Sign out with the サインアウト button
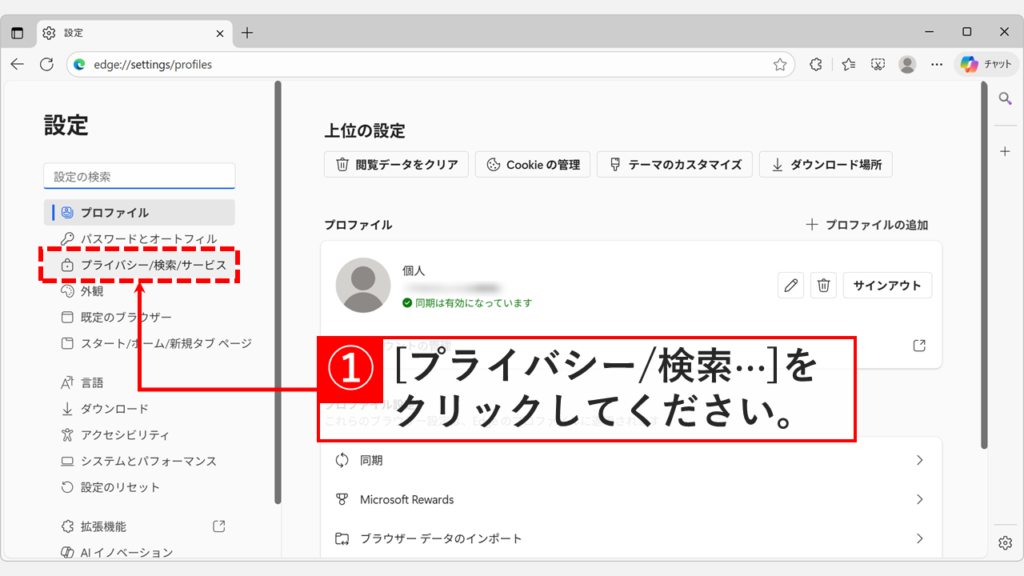 pyautogui.click(x=887, y=285)
